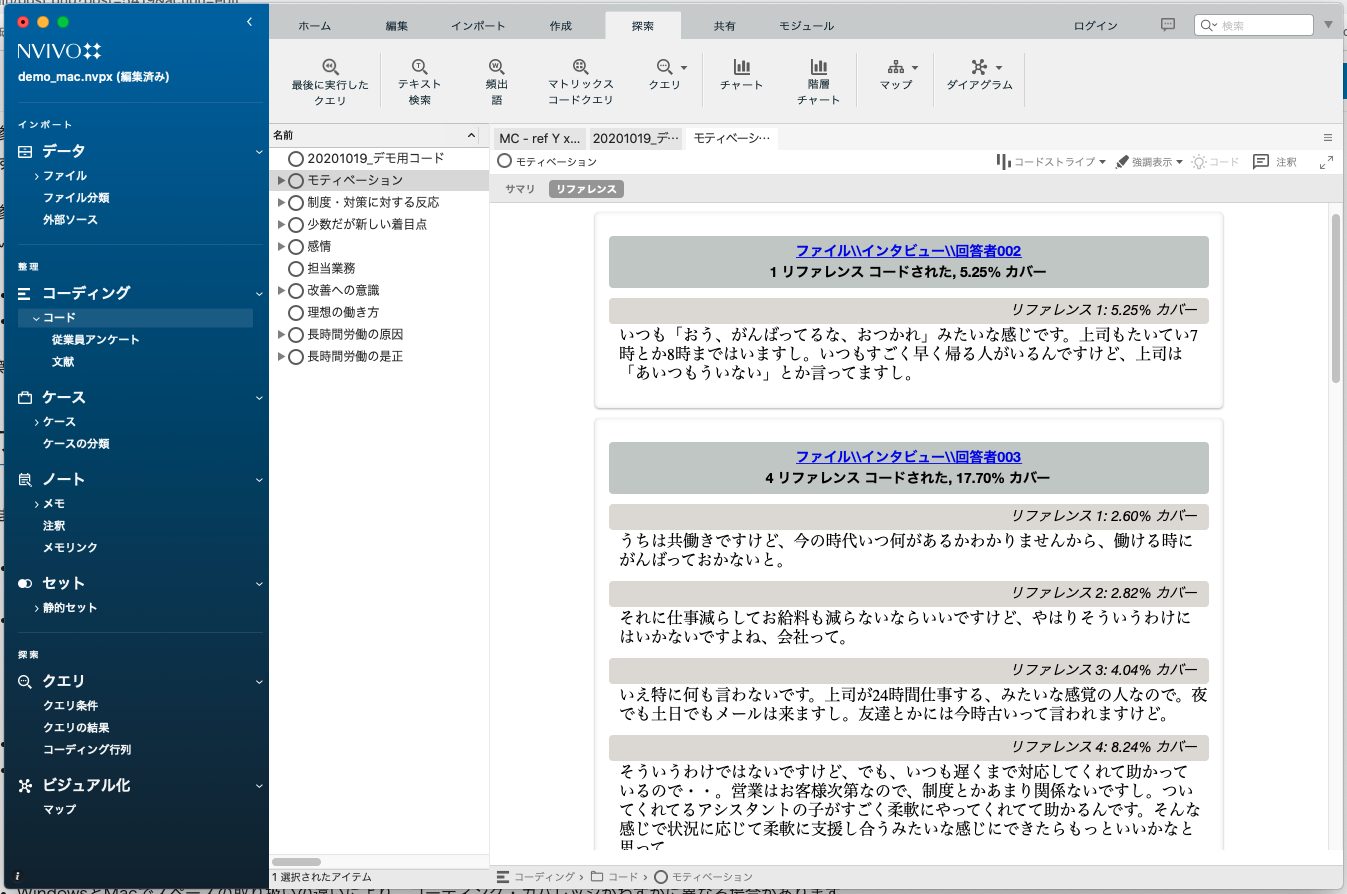Screen dimensions: 1347x894
Task: Expand the 感情 code node
Action: [281, 246]
